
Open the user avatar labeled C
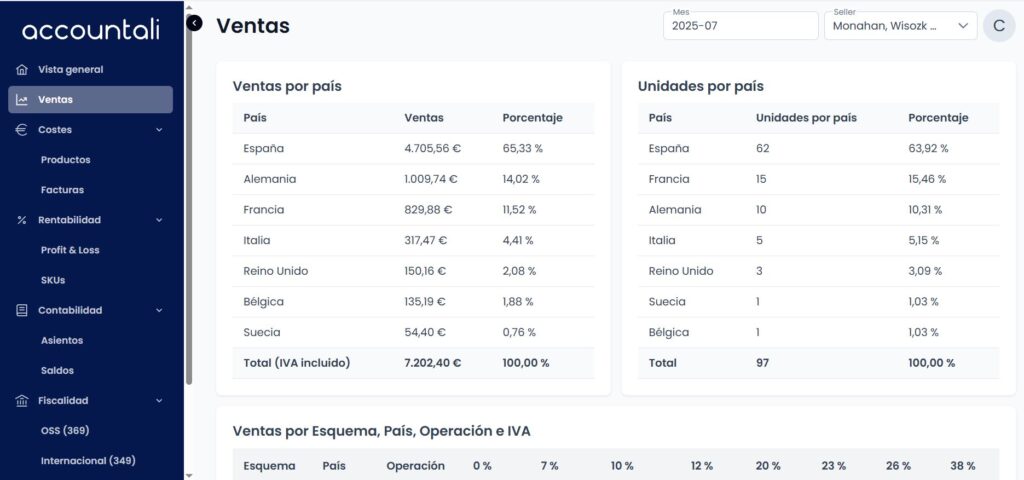point(999,25)
